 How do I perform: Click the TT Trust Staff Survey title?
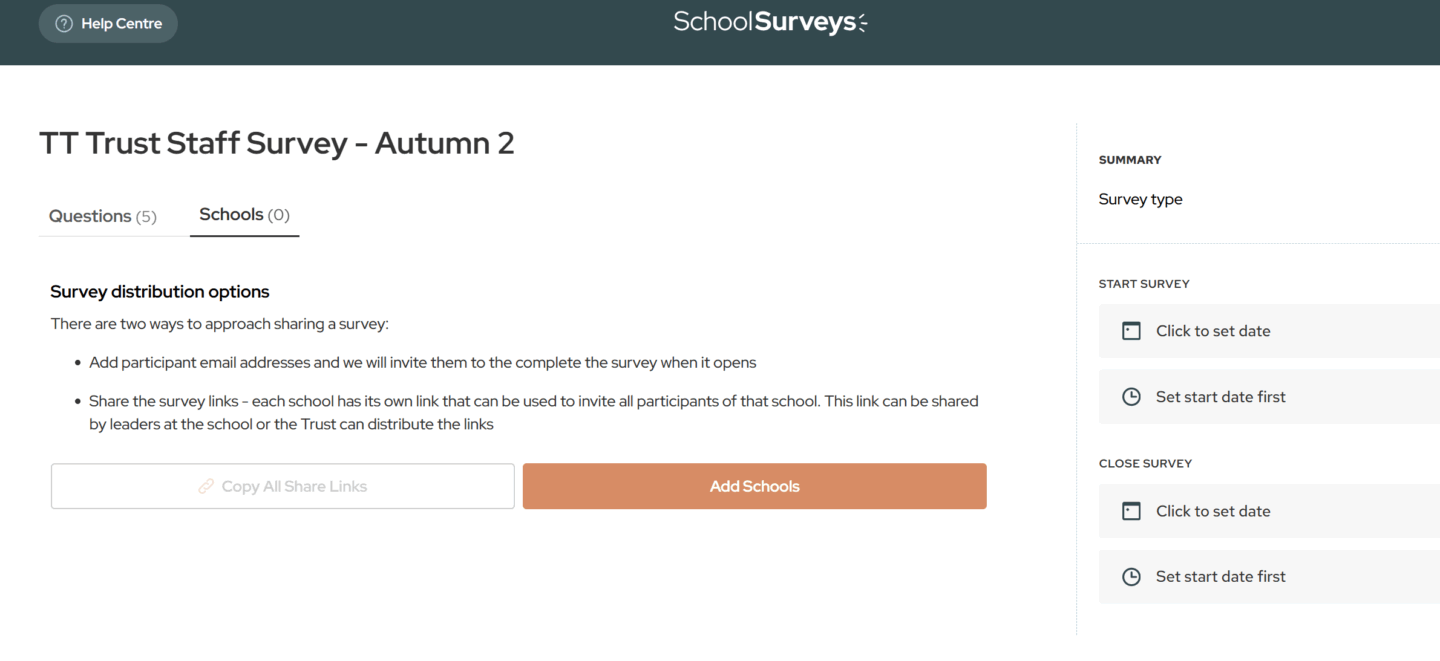[277, 143]
